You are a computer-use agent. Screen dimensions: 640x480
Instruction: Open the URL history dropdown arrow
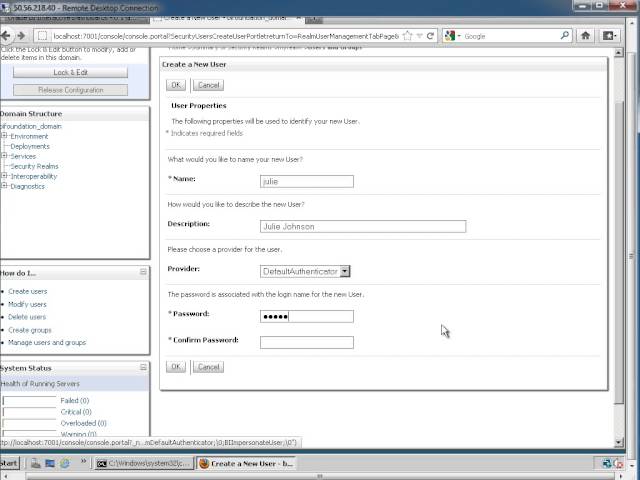tap(419, 36)
